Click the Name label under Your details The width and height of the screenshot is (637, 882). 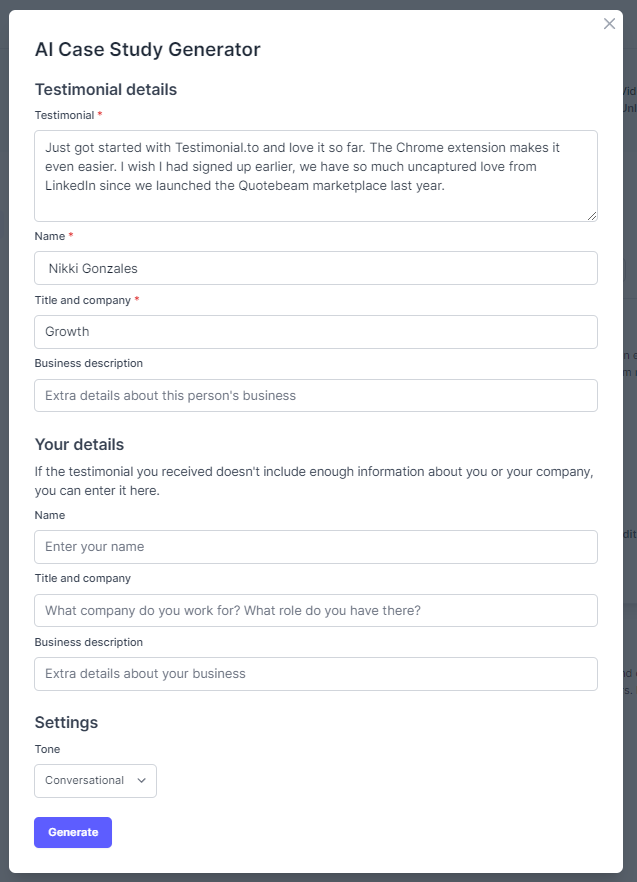(50, 515)
